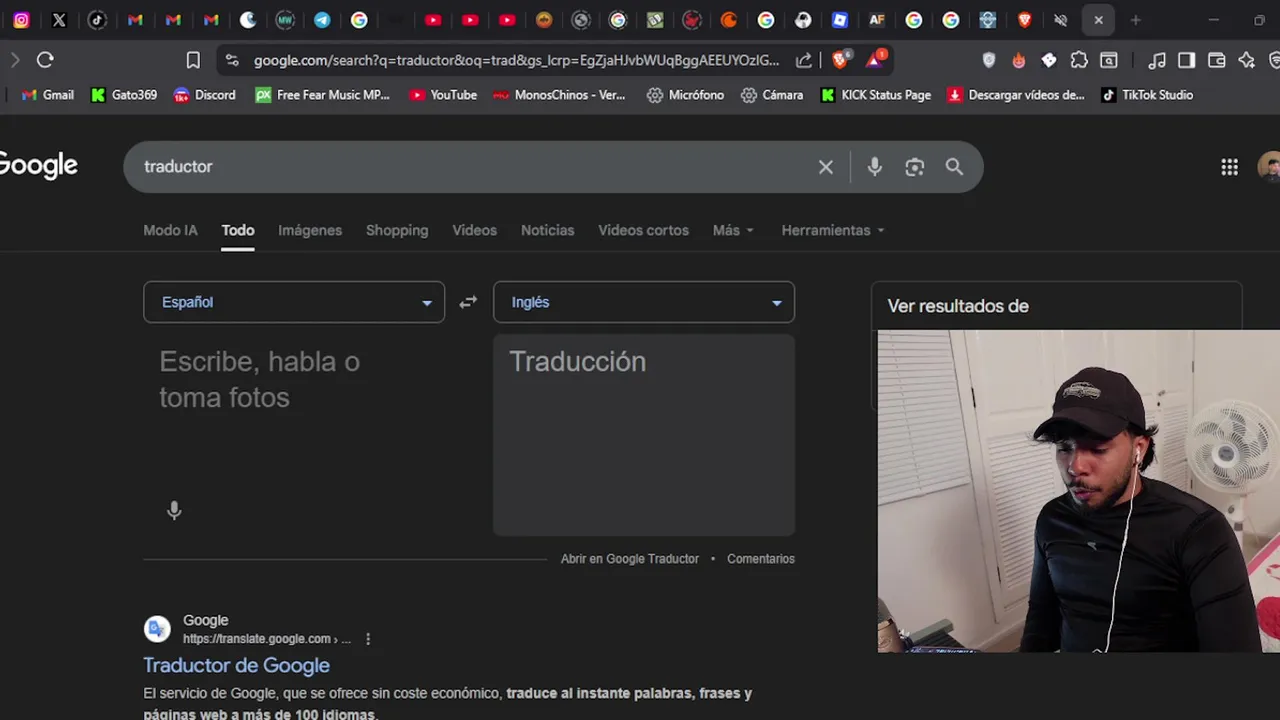Select the Imágenes results tab
This screenshot has height=720, width=1280.
(310, 230)
